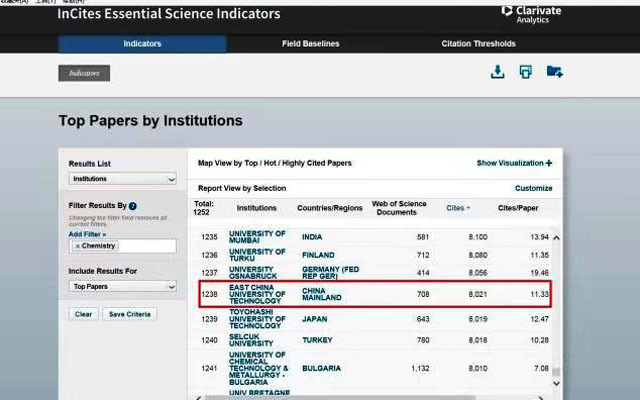Click the Web of Science Documents column header

coord(399,208)
